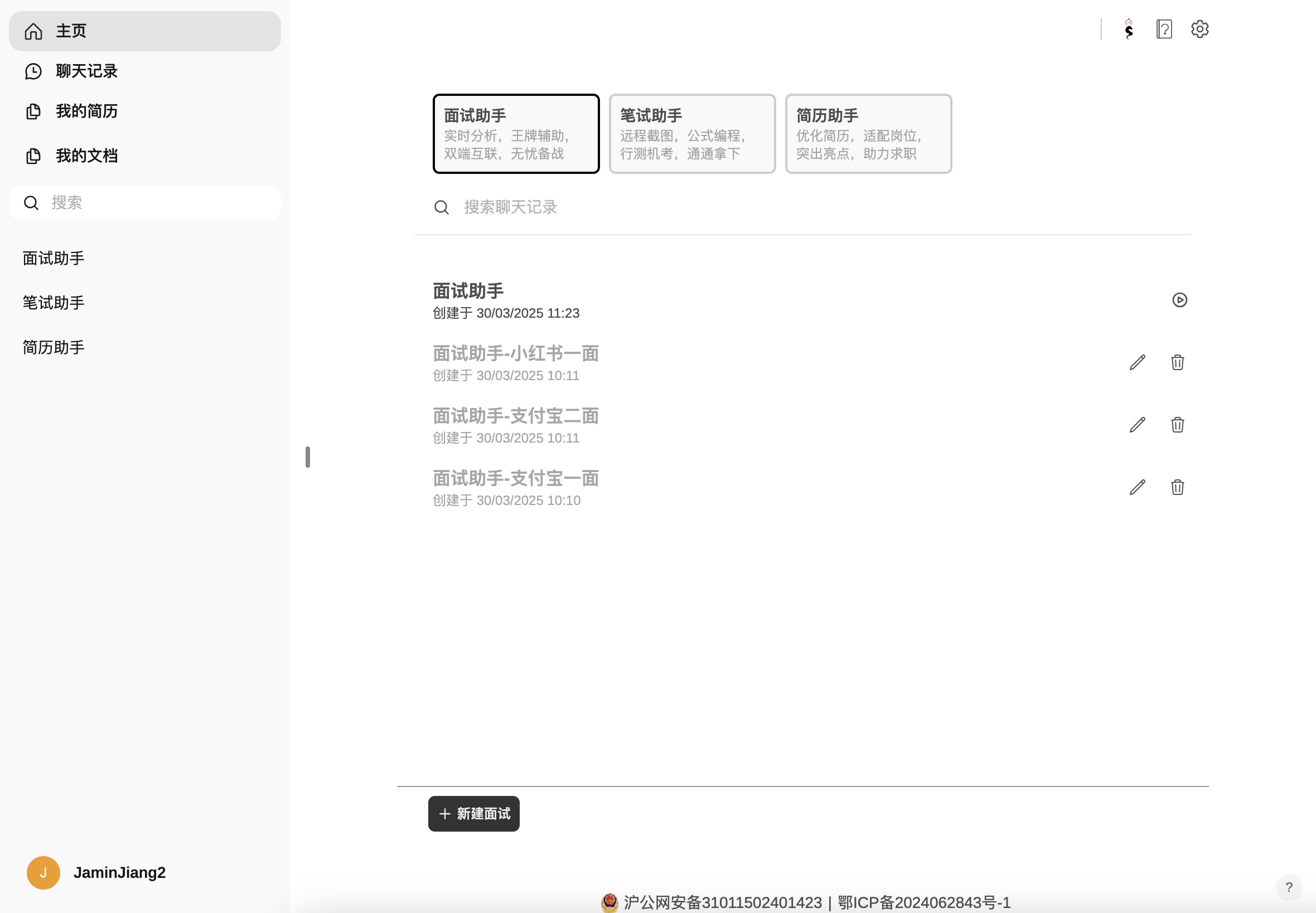Edit 面试助手-小红书一面 via pencil icon

pyautogui.click(x=1138, y=362)
